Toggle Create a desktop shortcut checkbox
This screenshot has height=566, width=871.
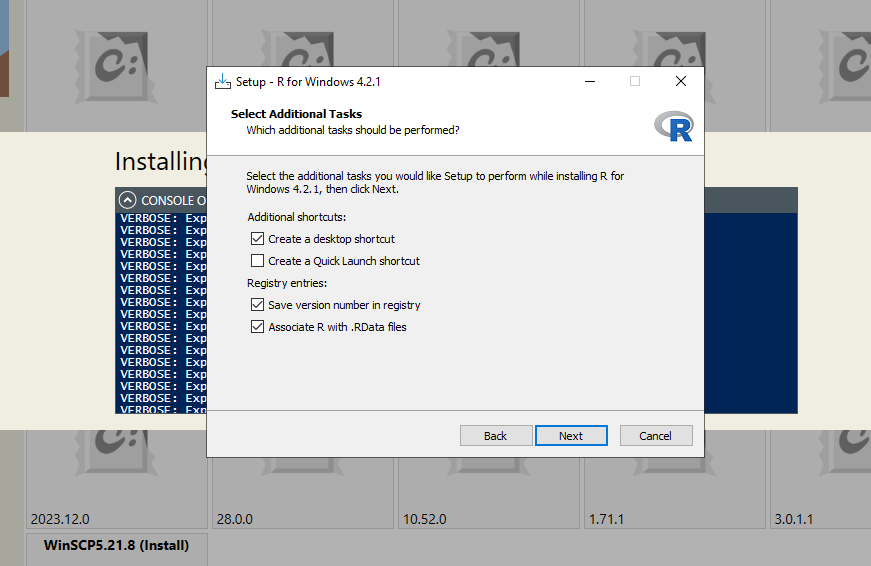(x=257, y=239)
